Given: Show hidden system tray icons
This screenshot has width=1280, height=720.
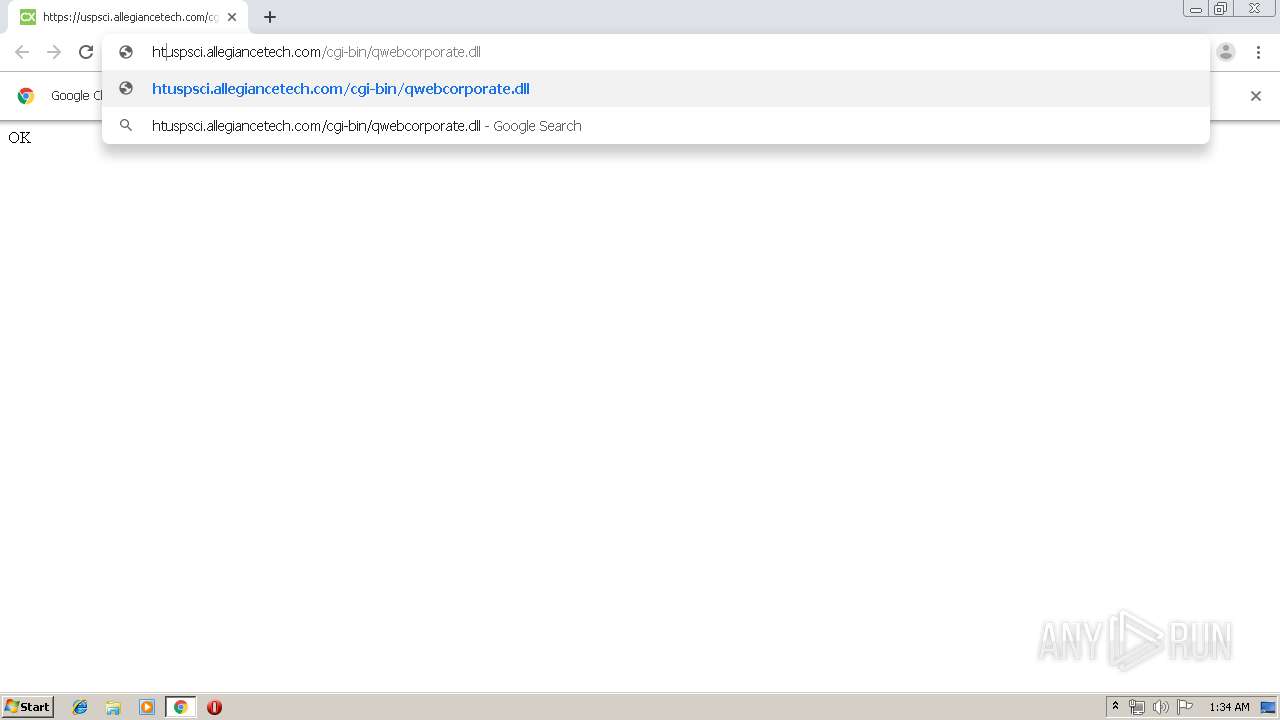Looking at the screenshot, I should tap(1115, 707).
